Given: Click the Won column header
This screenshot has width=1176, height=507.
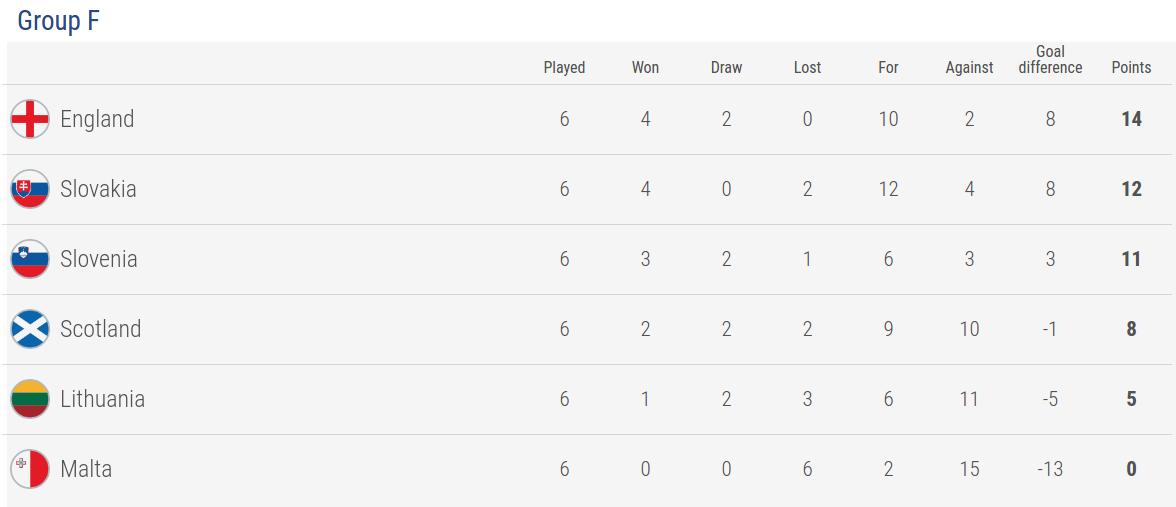Looking at the screenshot, I should [x=645, y=68].
